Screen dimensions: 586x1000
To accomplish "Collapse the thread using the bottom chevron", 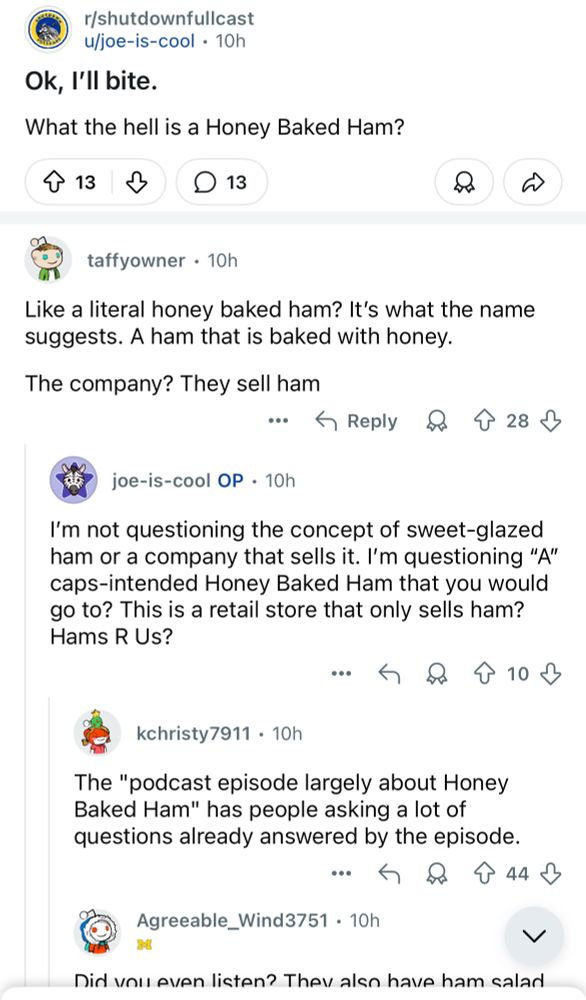I will (x=535, y=935).
